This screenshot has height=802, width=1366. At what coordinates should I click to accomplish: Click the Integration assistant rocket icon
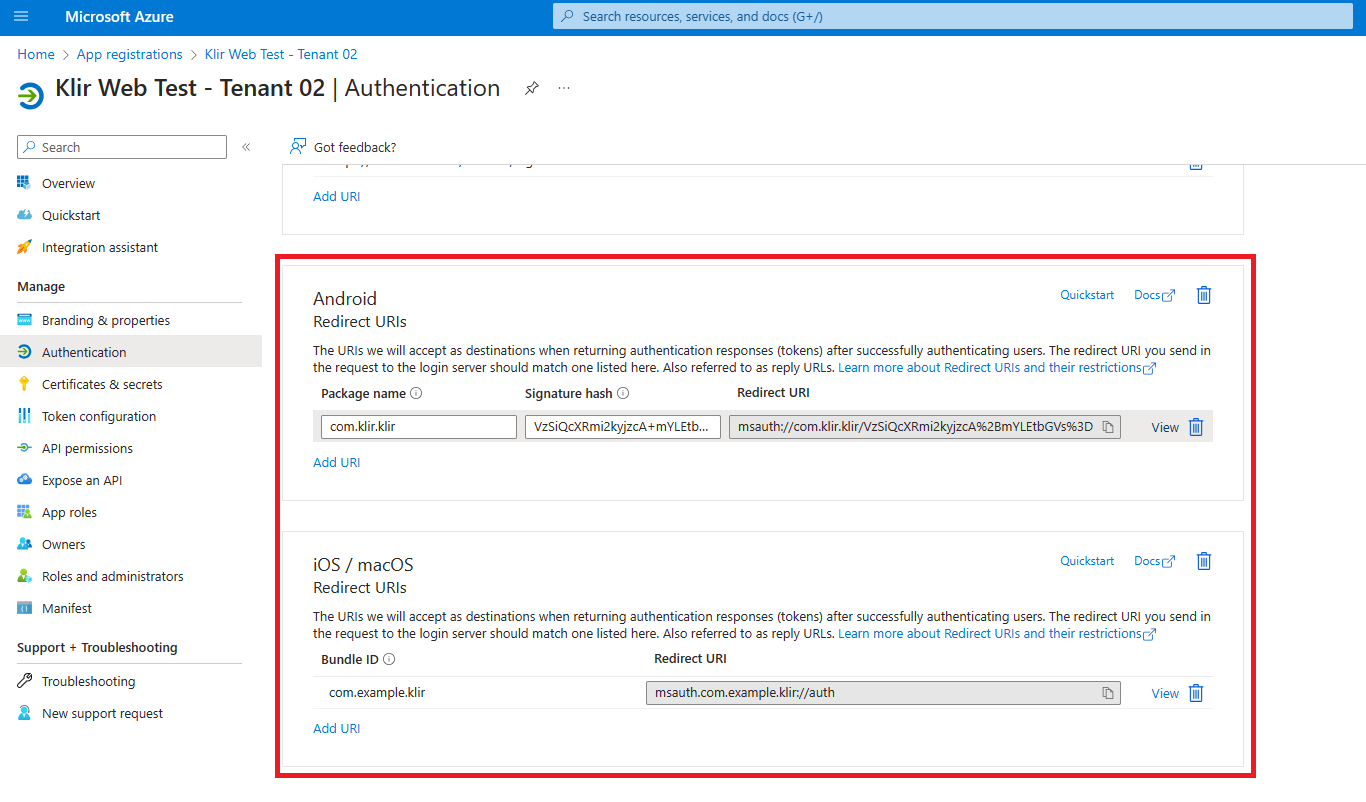coord(24,247)
